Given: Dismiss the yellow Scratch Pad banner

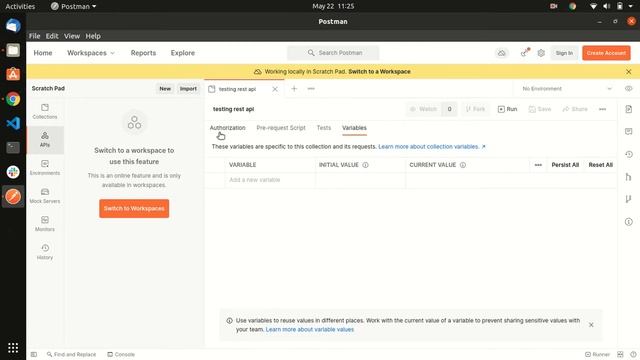Looking at the screenshot, I should 629,71.
